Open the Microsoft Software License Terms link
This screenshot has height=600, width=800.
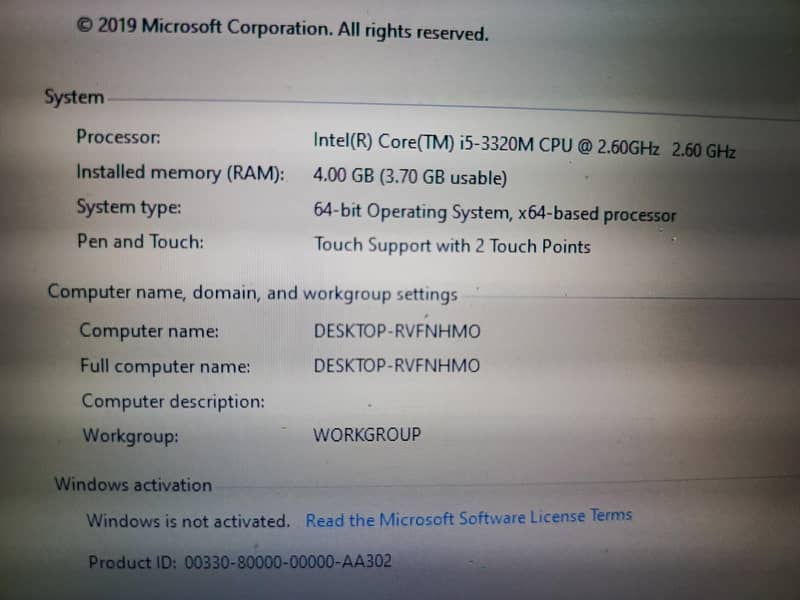pos(468,518)
